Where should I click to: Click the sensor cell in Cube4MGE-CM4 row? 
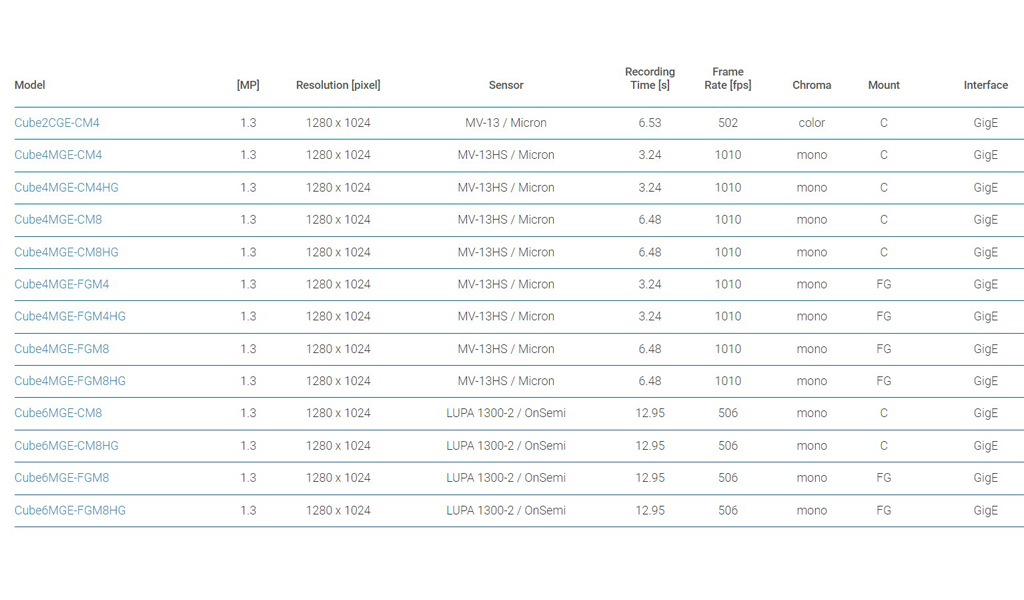coord(506,155)
